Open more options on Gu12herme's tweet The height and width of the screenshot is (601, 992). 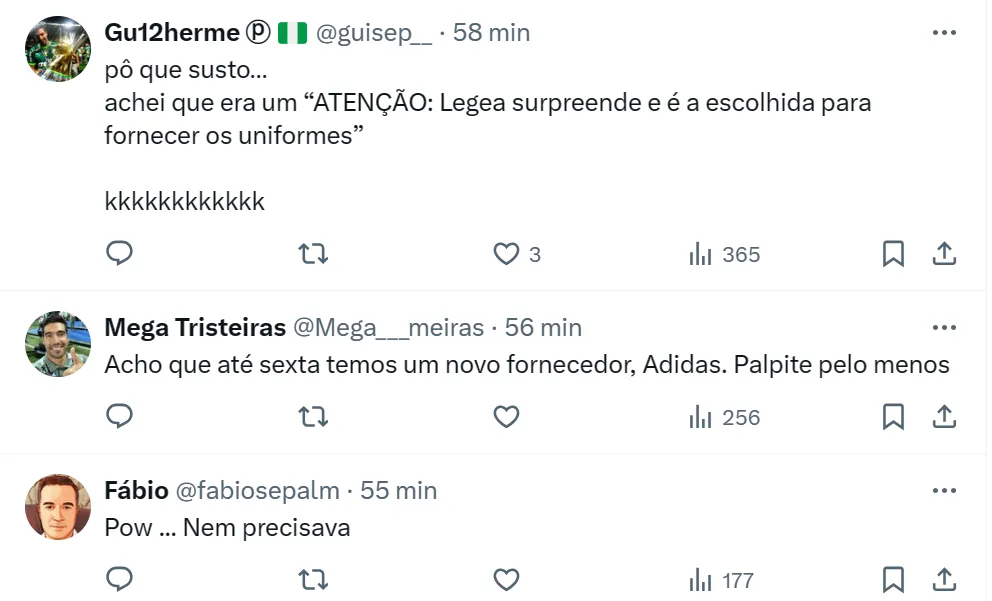[944, 33]
